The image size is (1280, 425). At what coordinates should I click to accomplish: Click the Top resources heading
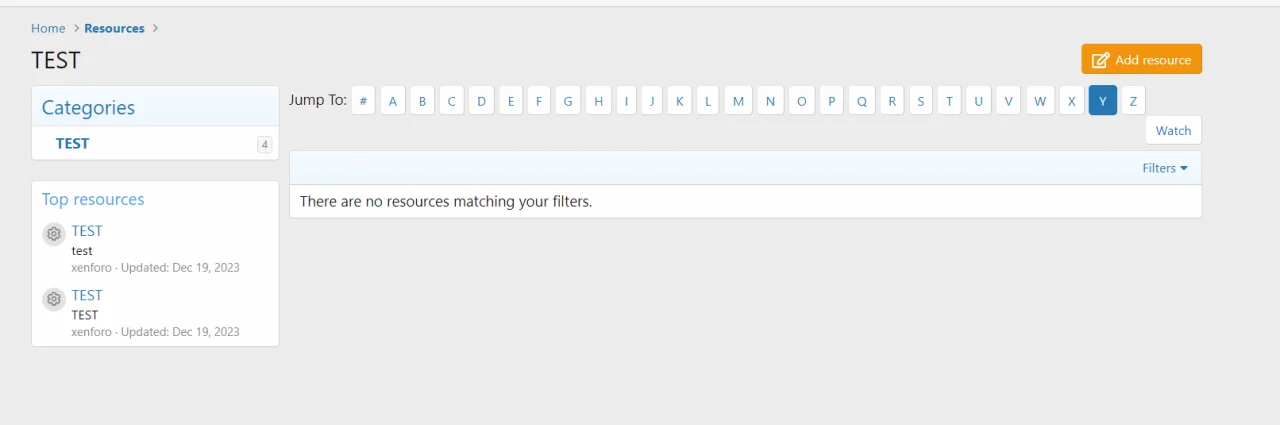click(x=93, y=199)
